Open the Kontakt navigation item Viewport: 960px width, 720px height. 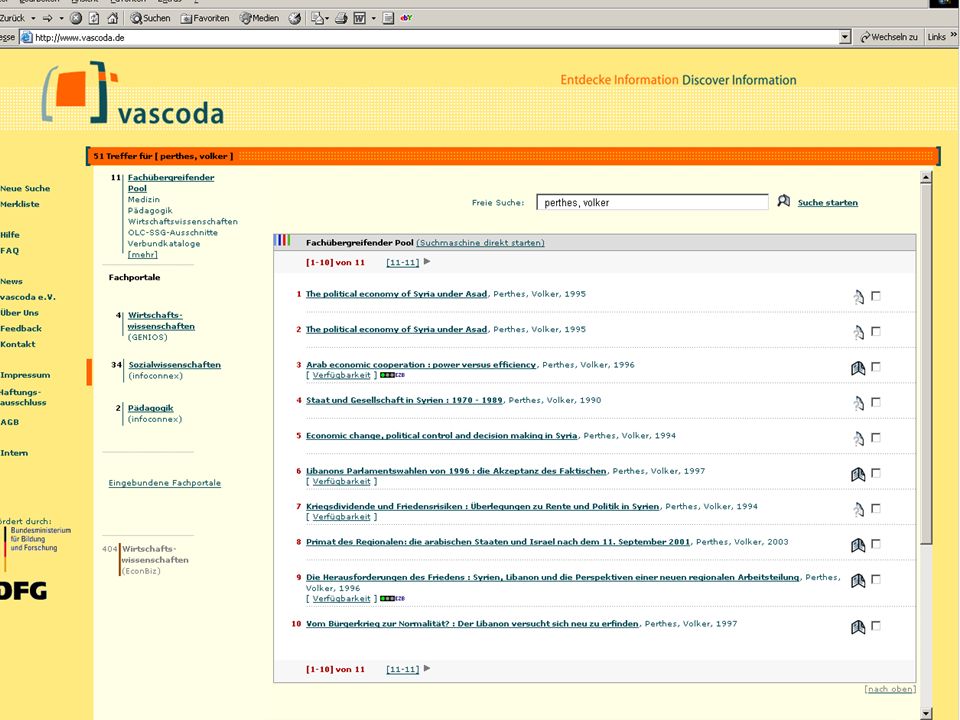point(18,345)
